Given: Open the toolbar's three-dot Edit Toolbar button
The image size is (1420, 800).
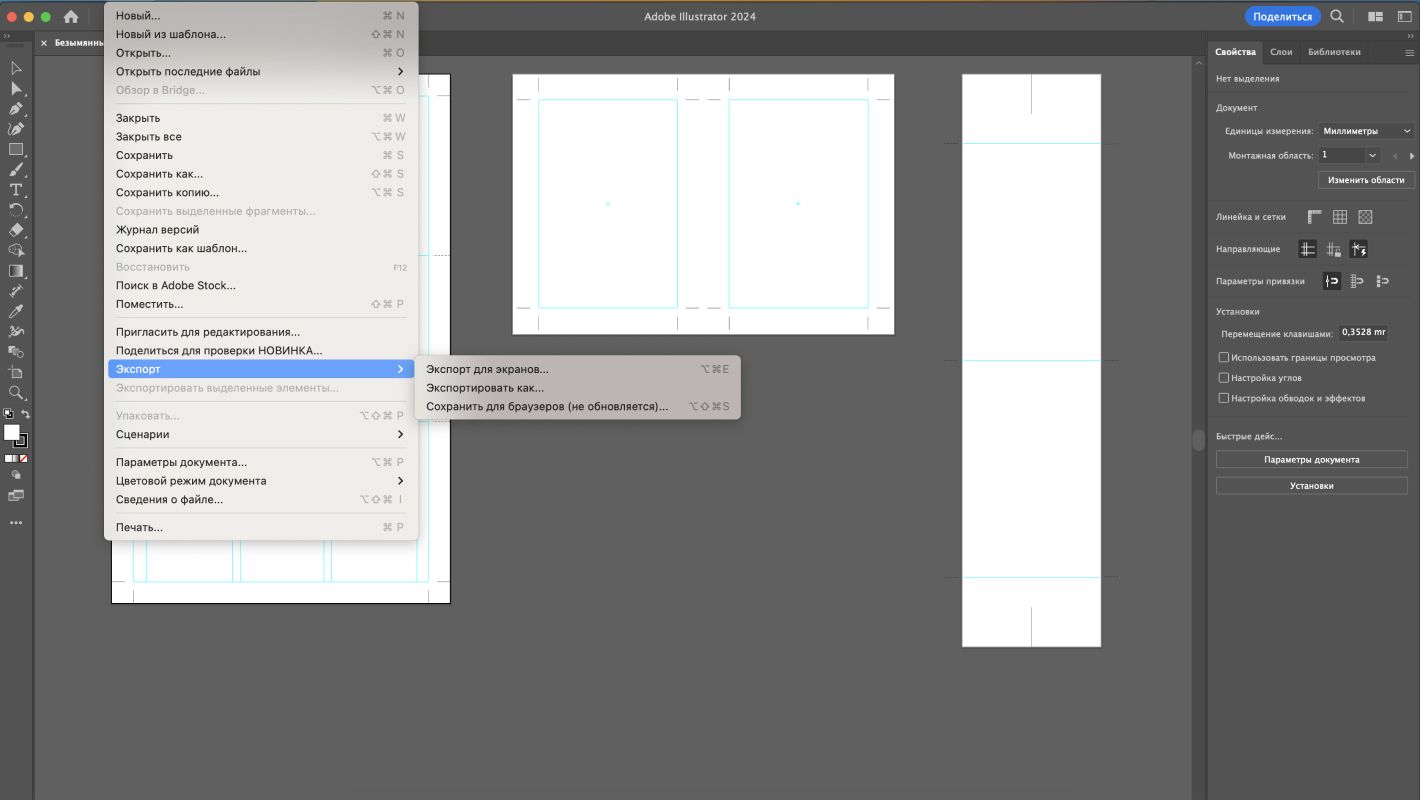Looking at the screenshot, I should (16, 522).
